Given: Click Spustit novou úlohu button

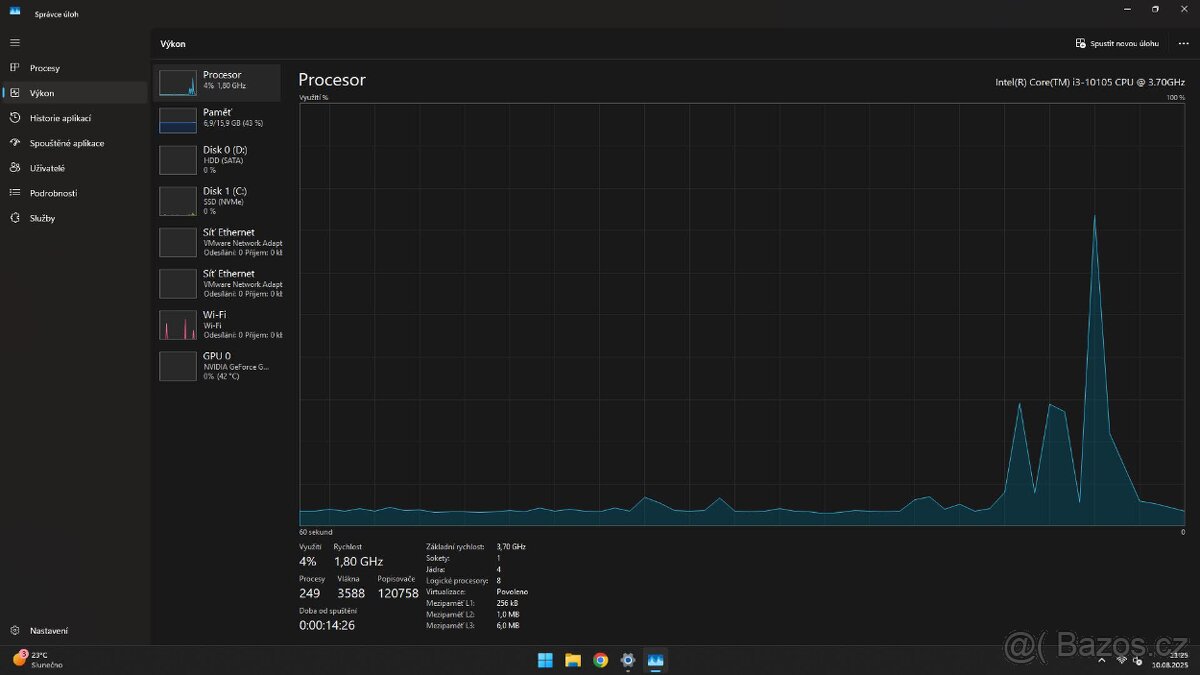Looking at the screenshot, I should [1117, 44].
